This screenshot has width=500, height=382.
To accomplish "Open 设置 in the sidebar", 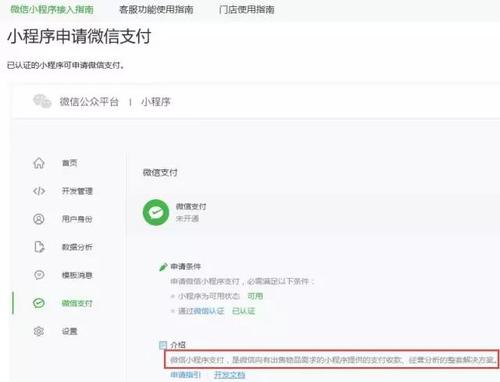I will 70,331.
